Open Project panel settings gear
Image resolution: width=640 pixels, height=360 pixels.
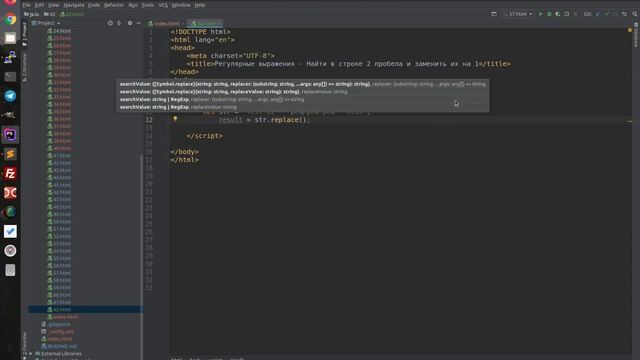(130, 23)
